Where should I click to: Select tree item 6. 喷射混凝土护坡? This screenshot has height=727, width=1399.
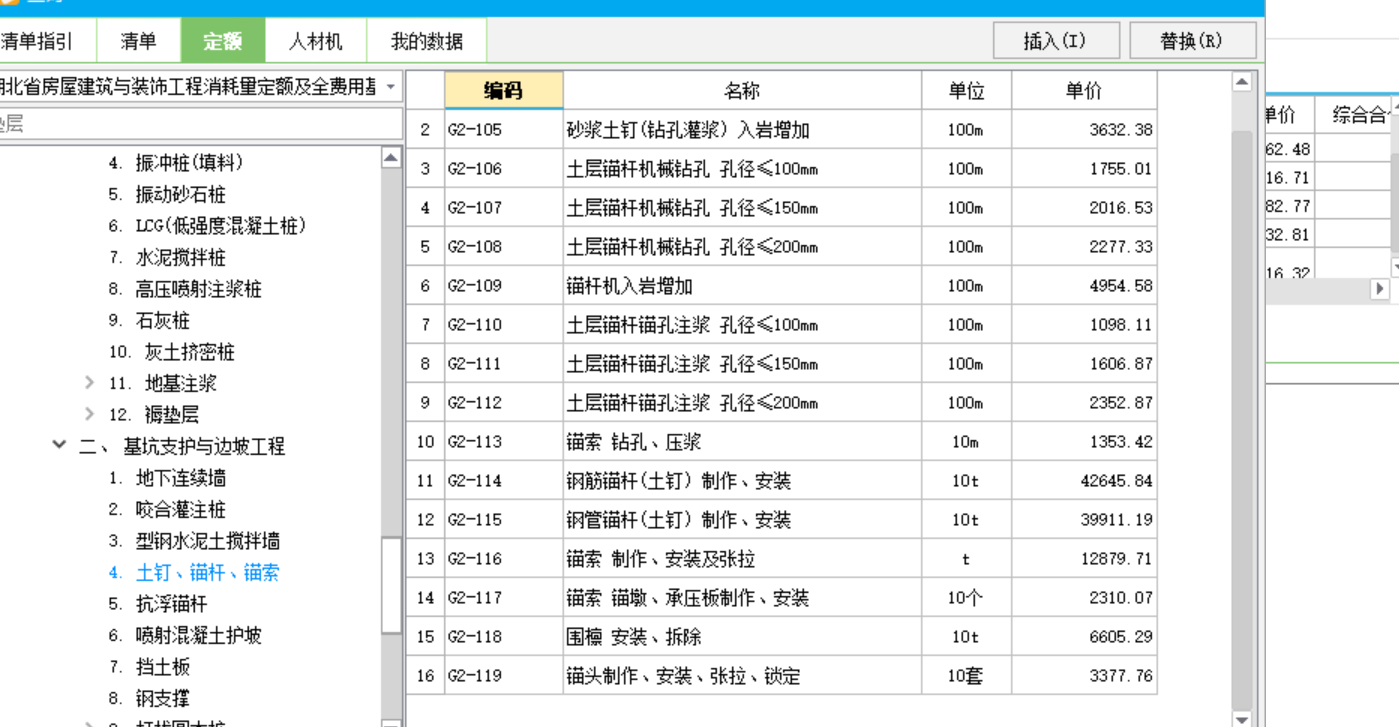(x=185, y=635)
